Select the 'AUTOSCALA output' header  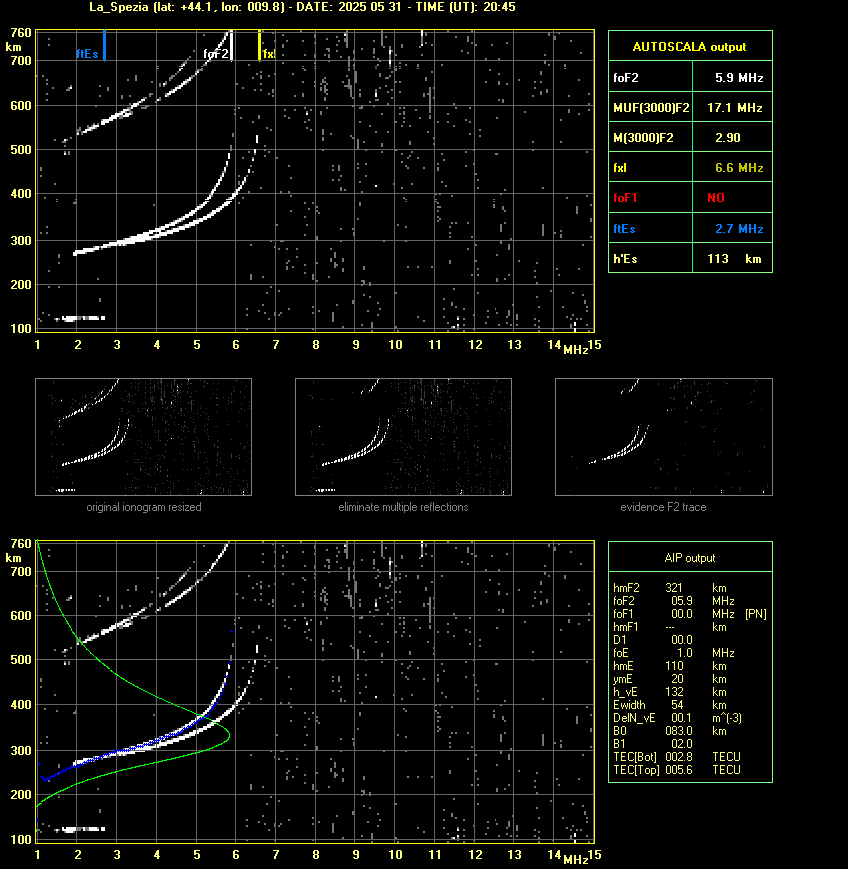689,47
